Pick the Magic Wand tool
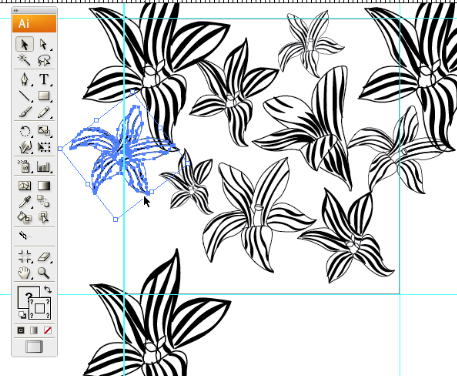The width and height of the screenshot is (457, 376). tap(24, 60)
